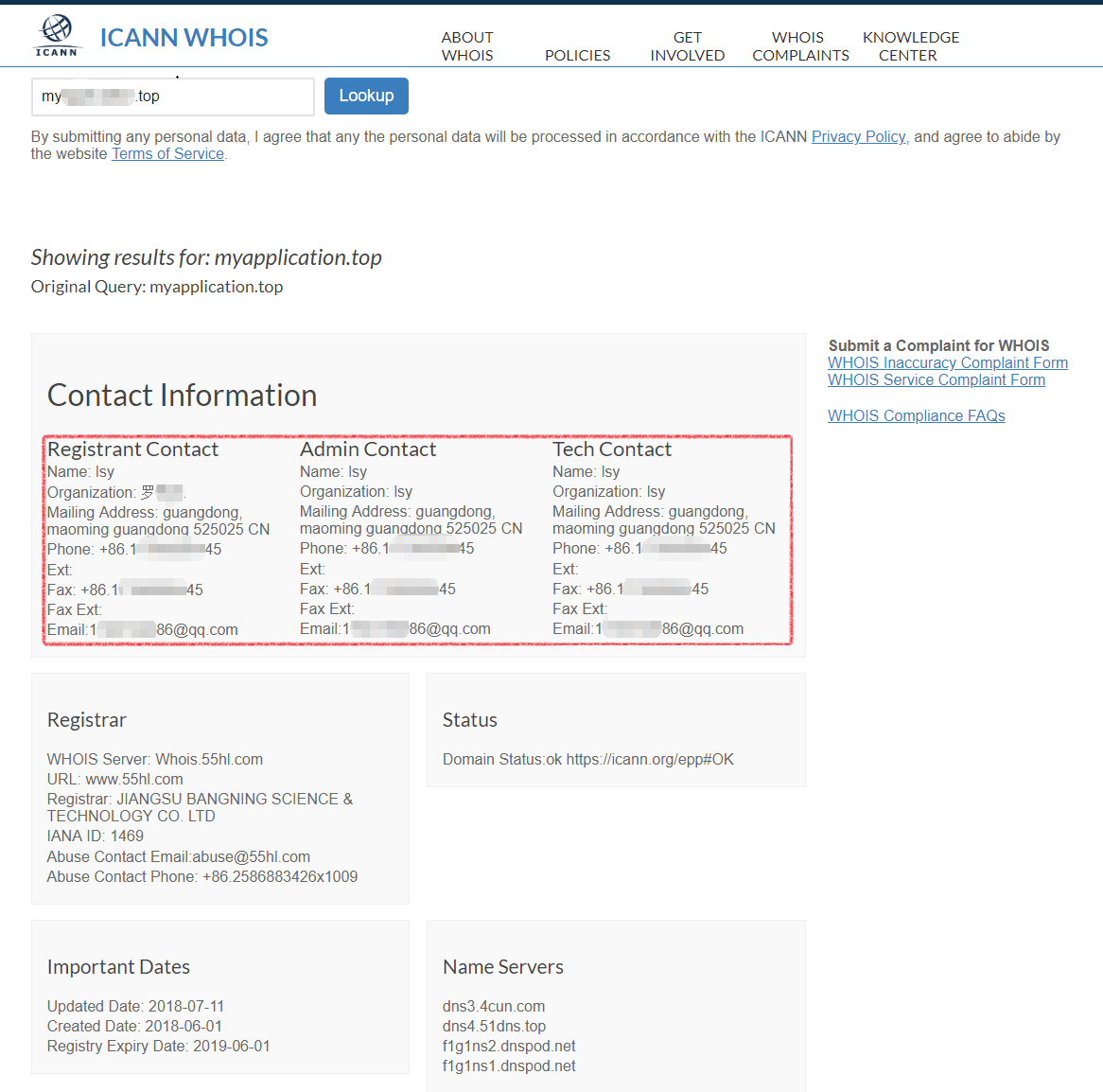Open the WHOIS Service Complaint Form

[936, 379]
